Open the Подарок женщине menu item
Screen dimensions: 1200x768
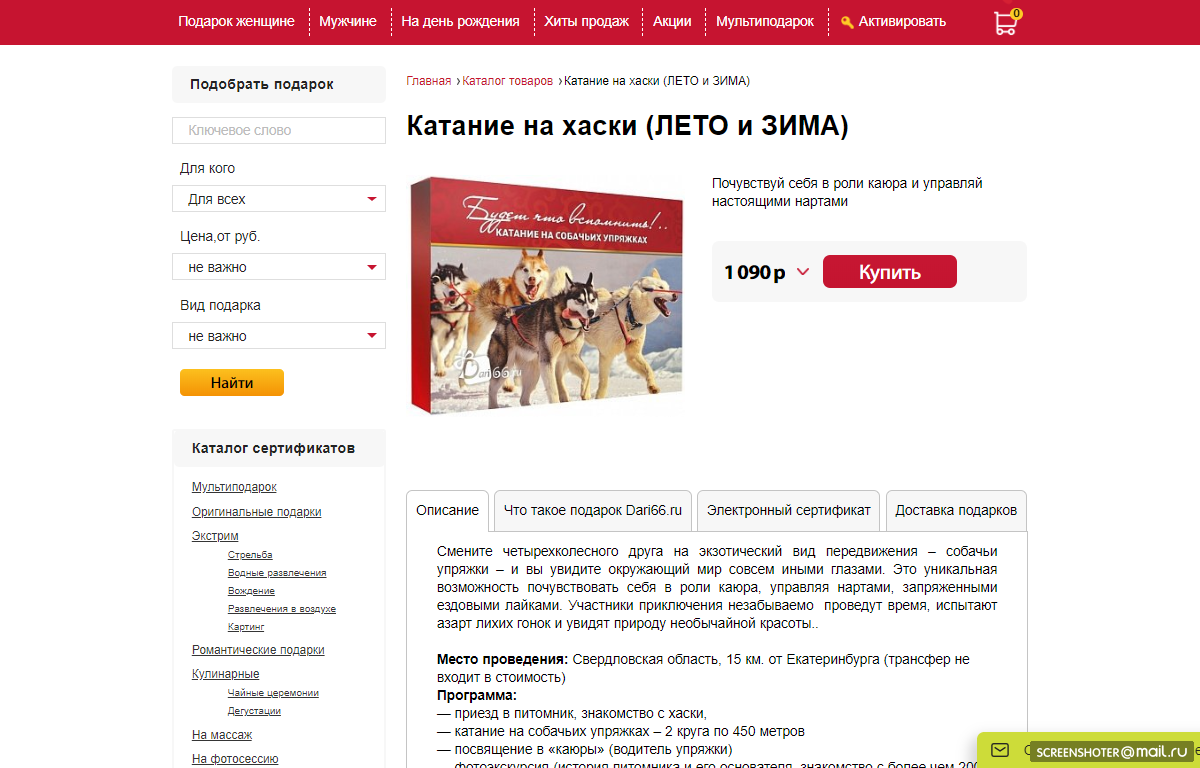pyautogui.click(x=236, y=21)
